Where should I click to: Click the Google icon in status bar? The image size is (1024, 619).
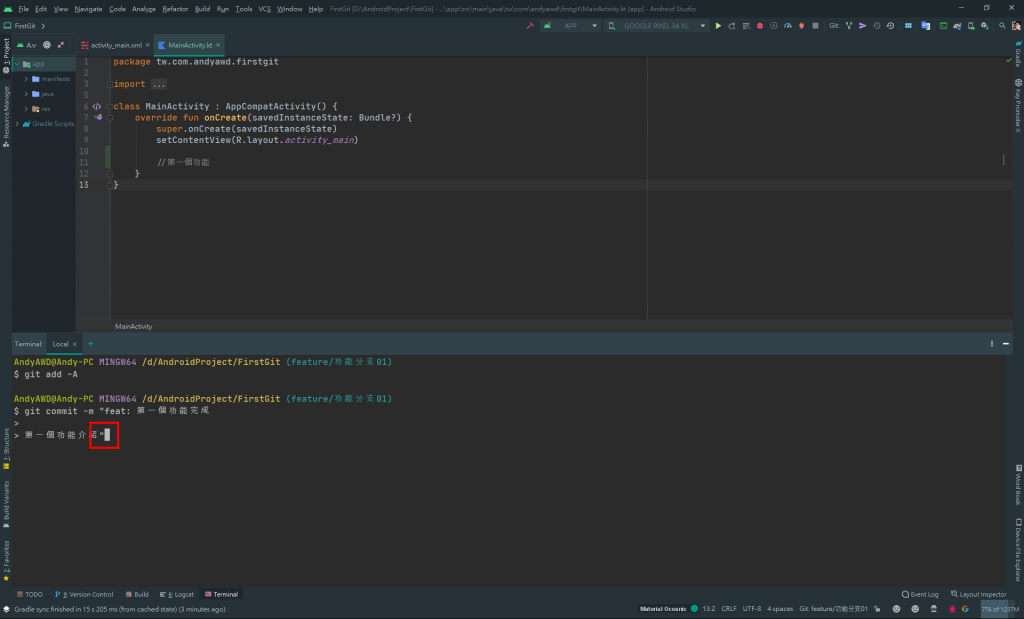tap(965, 609)
